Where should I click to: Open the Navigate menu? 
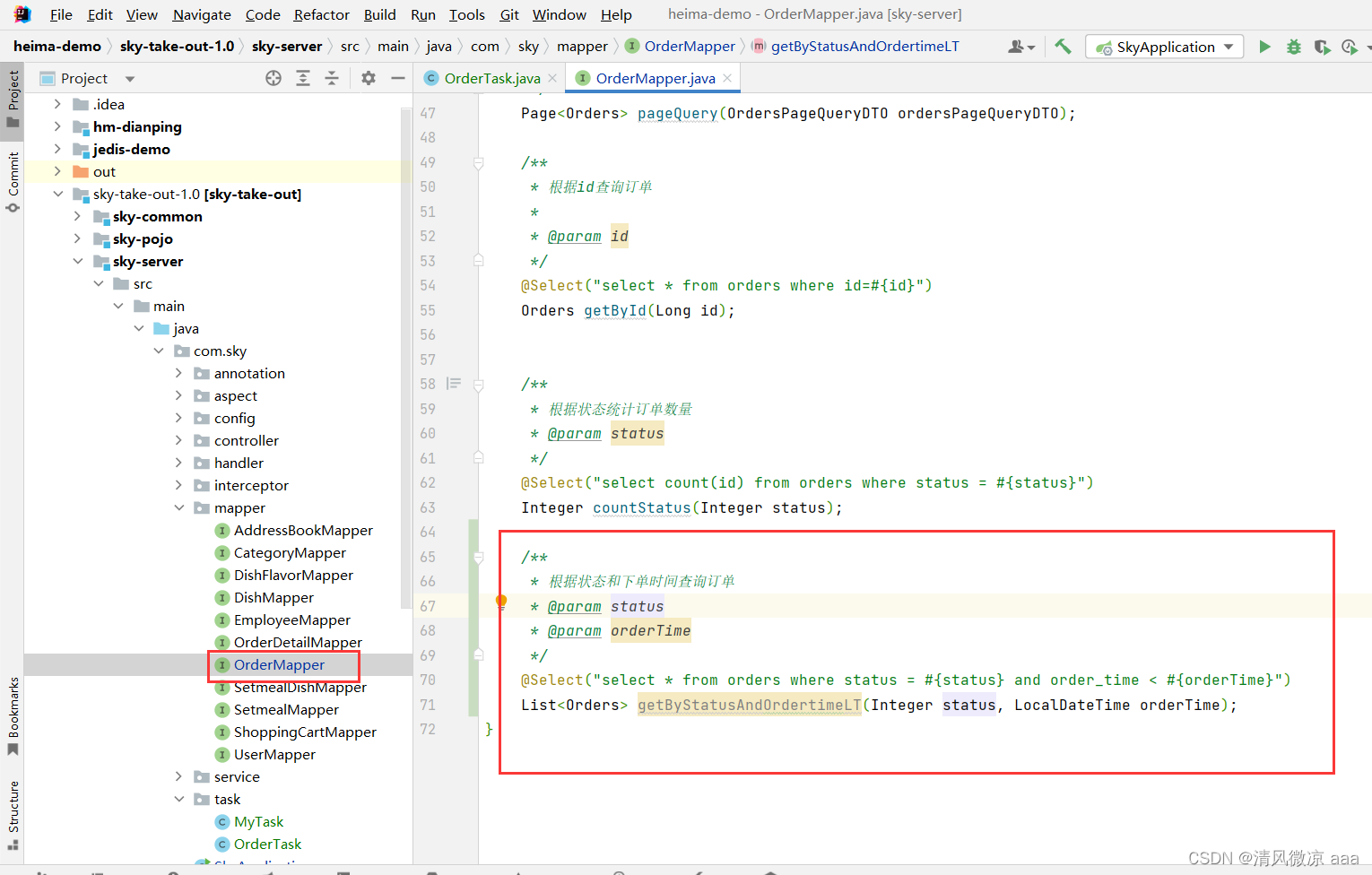click(x=202, y=14)
